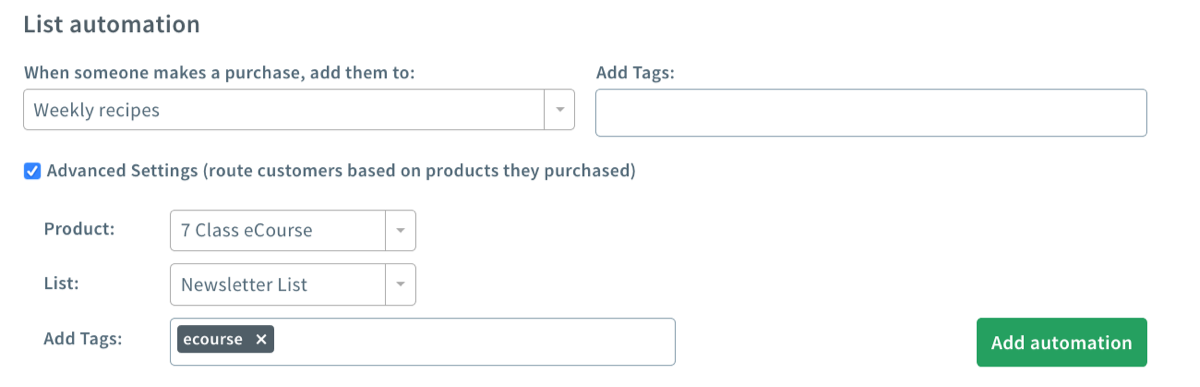Open the 7 Class eCourse product dropdown
This screenshot has height=387, width=1200.
[293, 230]
